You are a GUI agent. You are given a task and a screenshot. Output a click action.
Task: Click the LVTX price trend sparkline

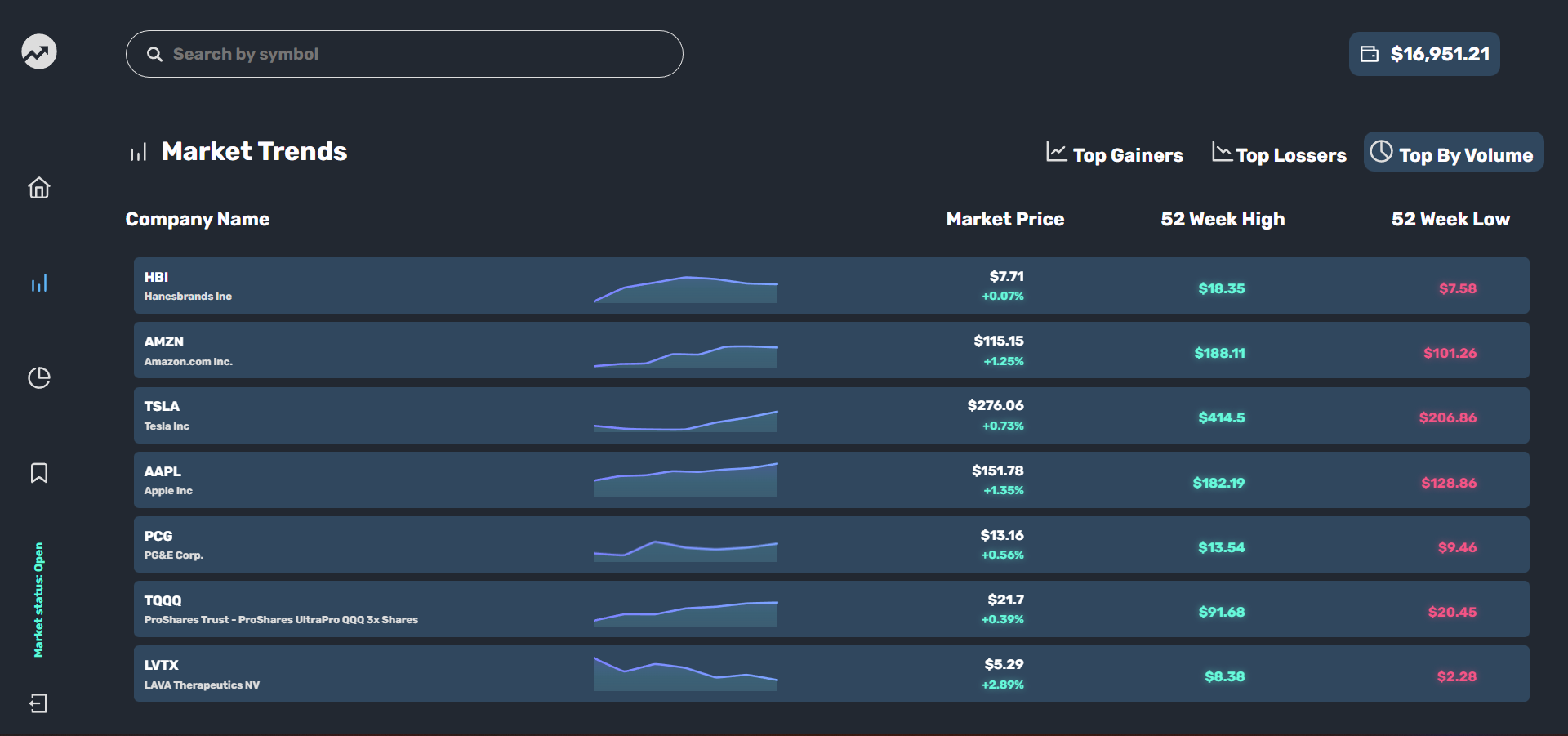685,674
